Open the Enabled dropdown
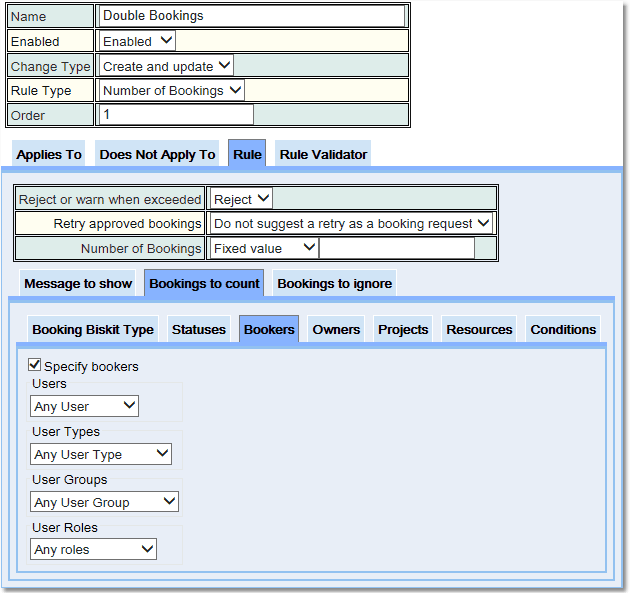The height and width of the screenshot is (595, 630). click(x=138, y=41)
